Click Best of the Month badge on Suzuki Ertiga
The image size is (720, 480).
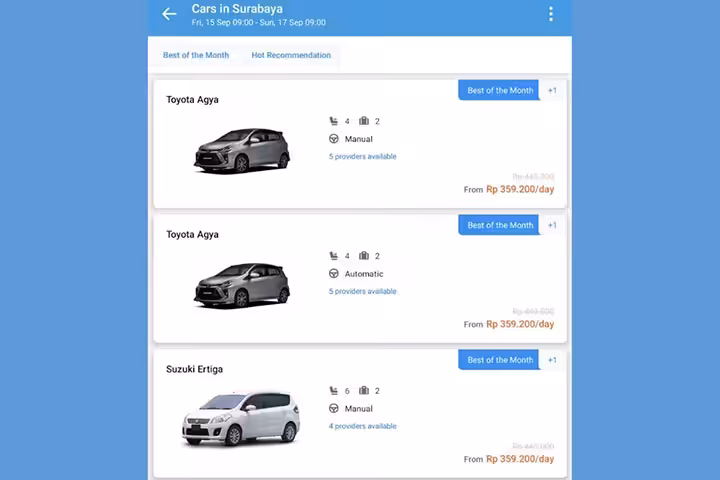point(499,360)
